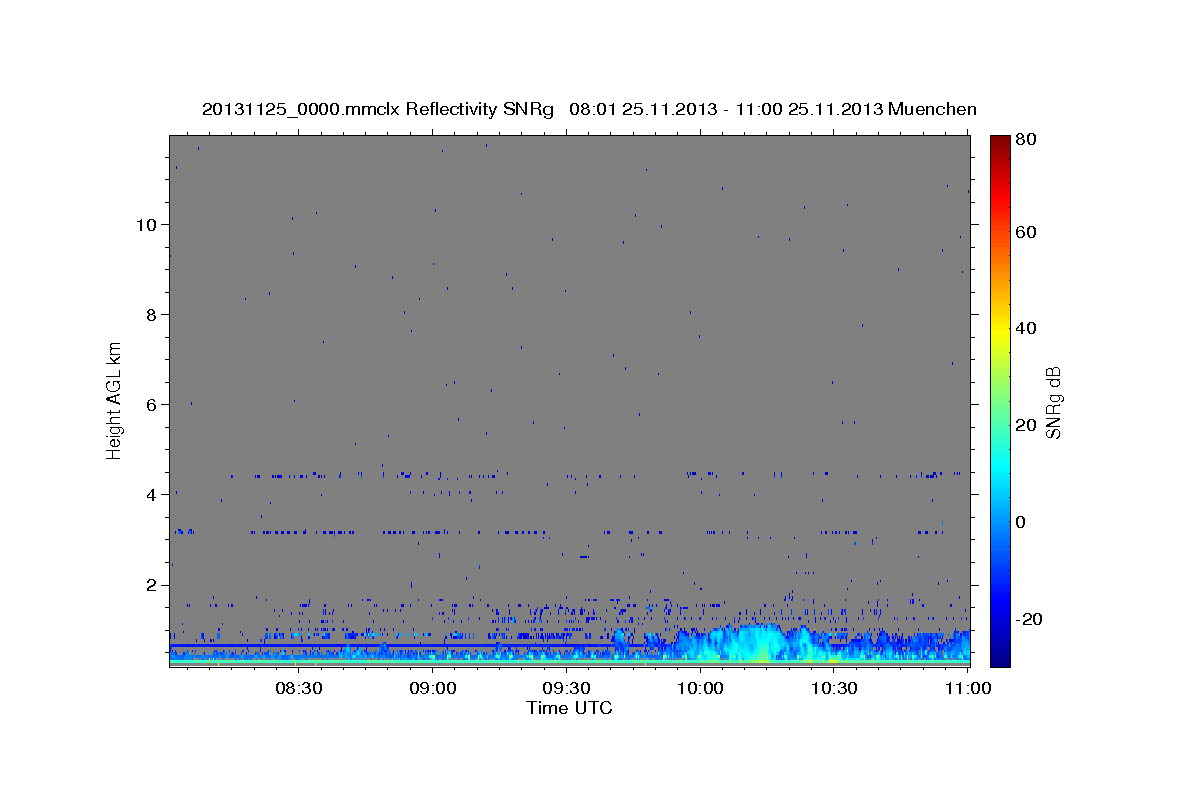This screenshot has width=1200, height=800.
Task: Click the height tick label 8
Action: click(x=152, y=314)
